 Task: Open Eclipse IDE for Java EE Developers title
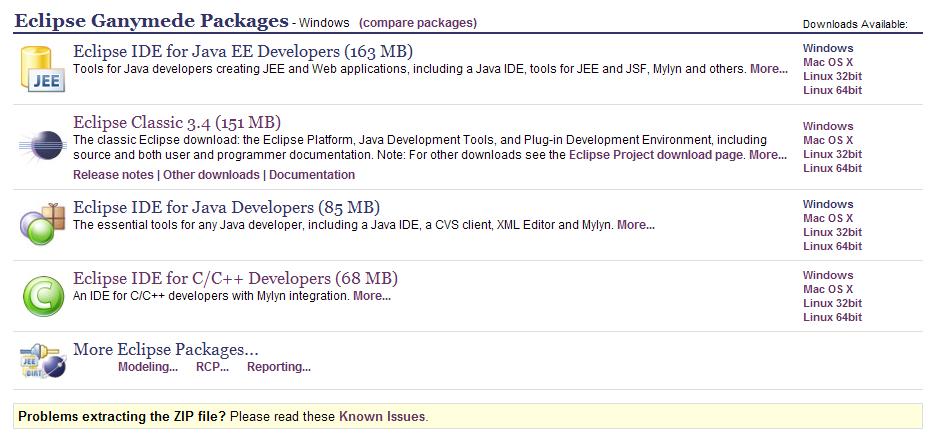click(x=243, y=51)
